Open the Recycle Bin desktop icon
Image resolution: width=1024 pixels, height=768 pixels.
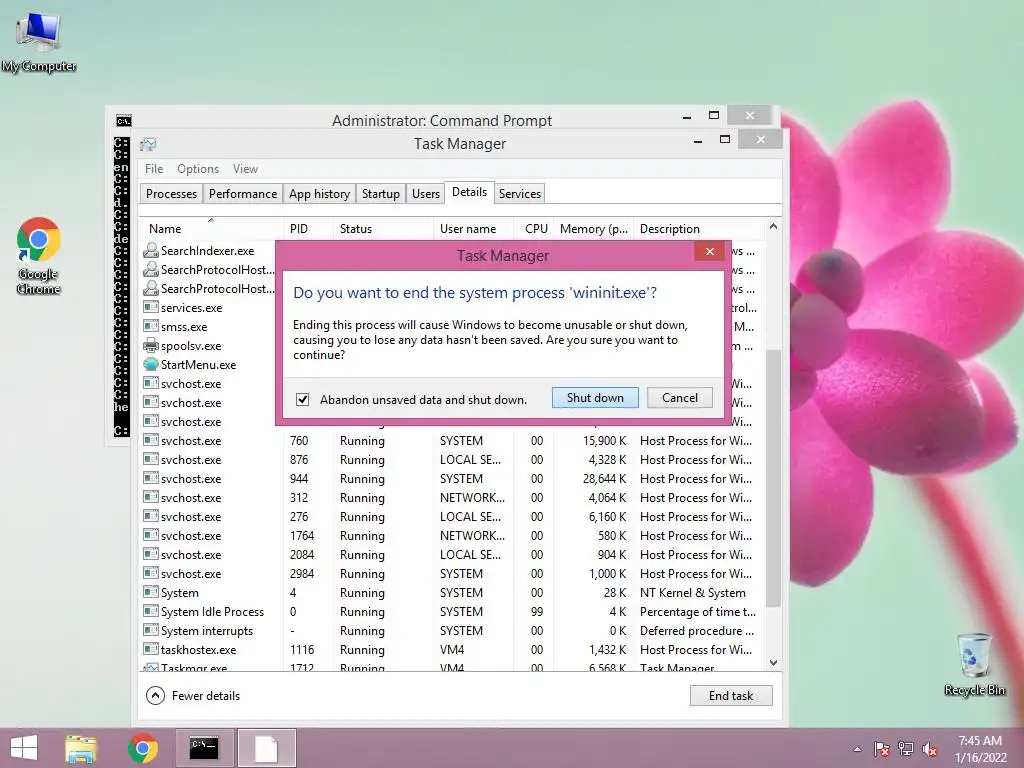[974, 664]
